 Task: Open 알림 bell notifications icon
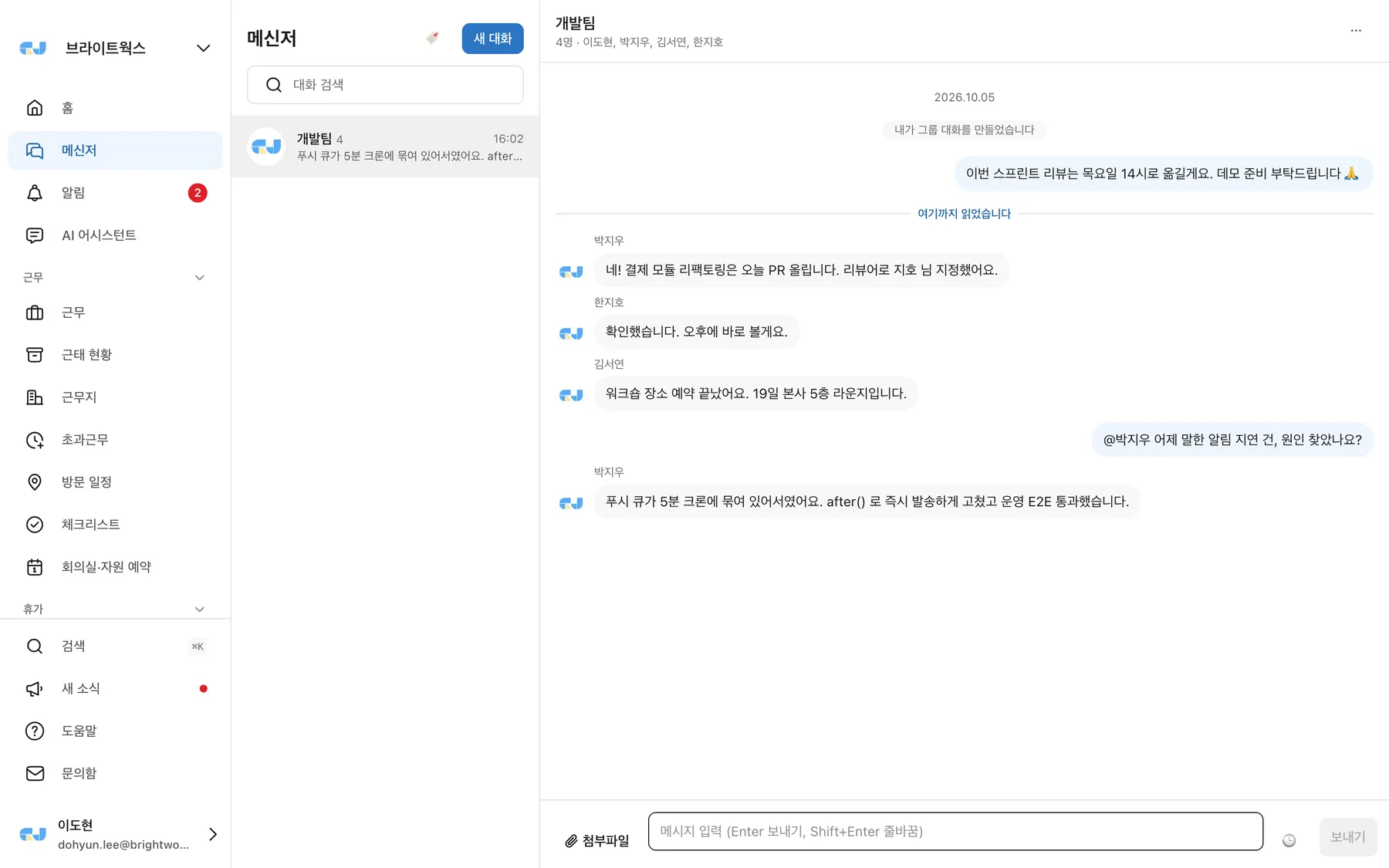[35, 193]
